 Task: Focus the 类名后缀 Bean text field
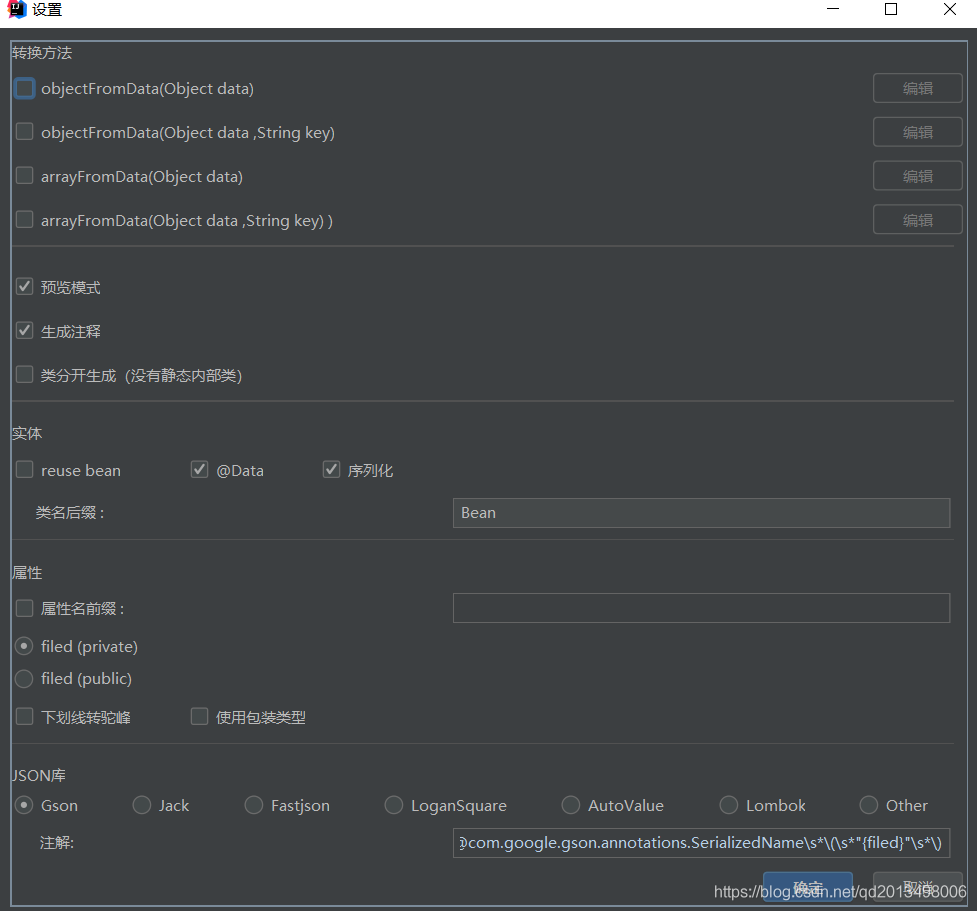coord(702,513)
